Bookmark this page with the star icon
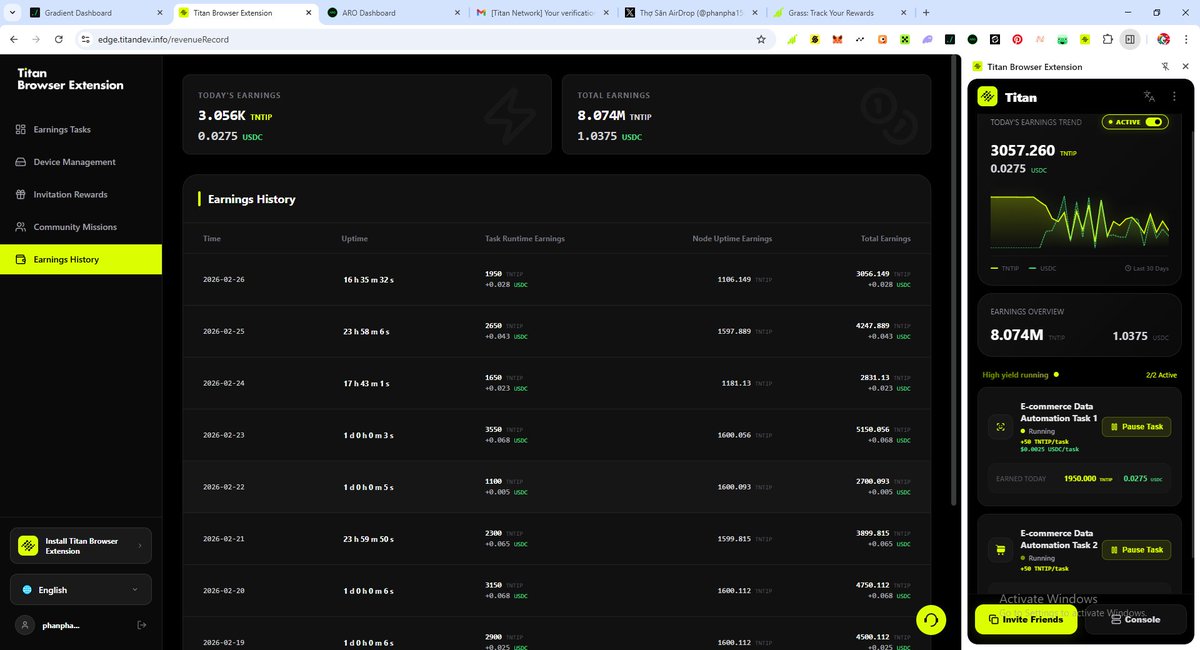 click(x=761, y=39)
